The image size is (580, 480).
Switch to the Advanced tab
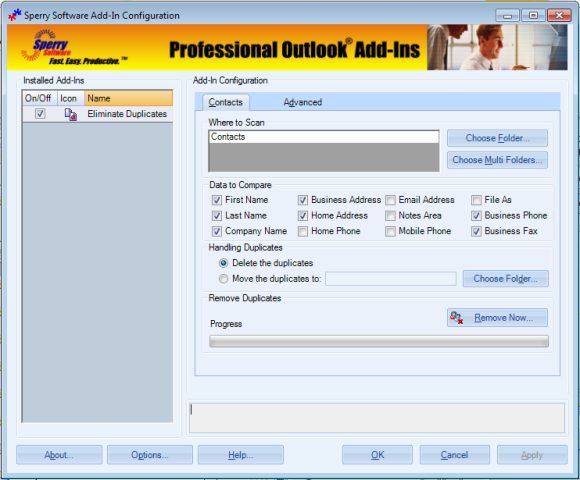[303, 102]
